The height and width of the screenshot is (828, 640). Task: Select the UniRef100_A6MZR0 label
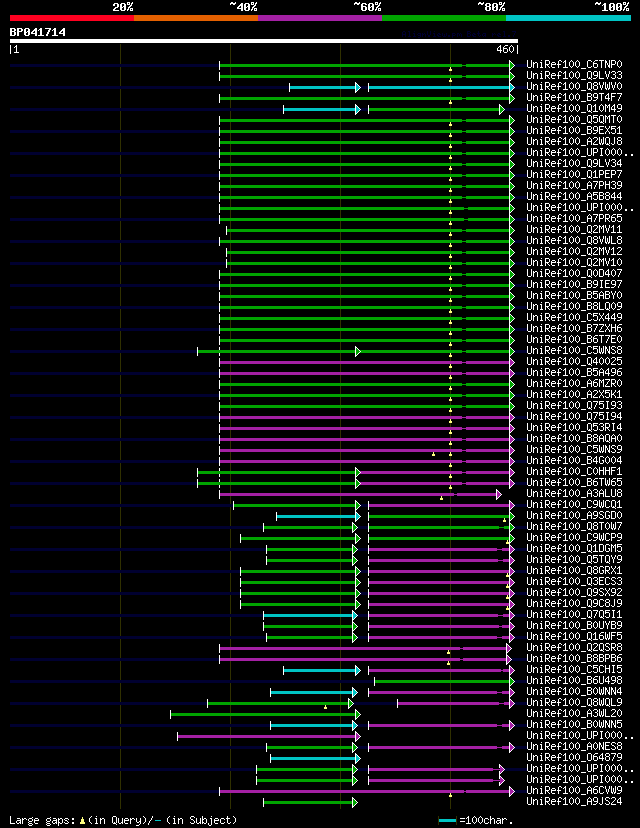pos(574,383)
